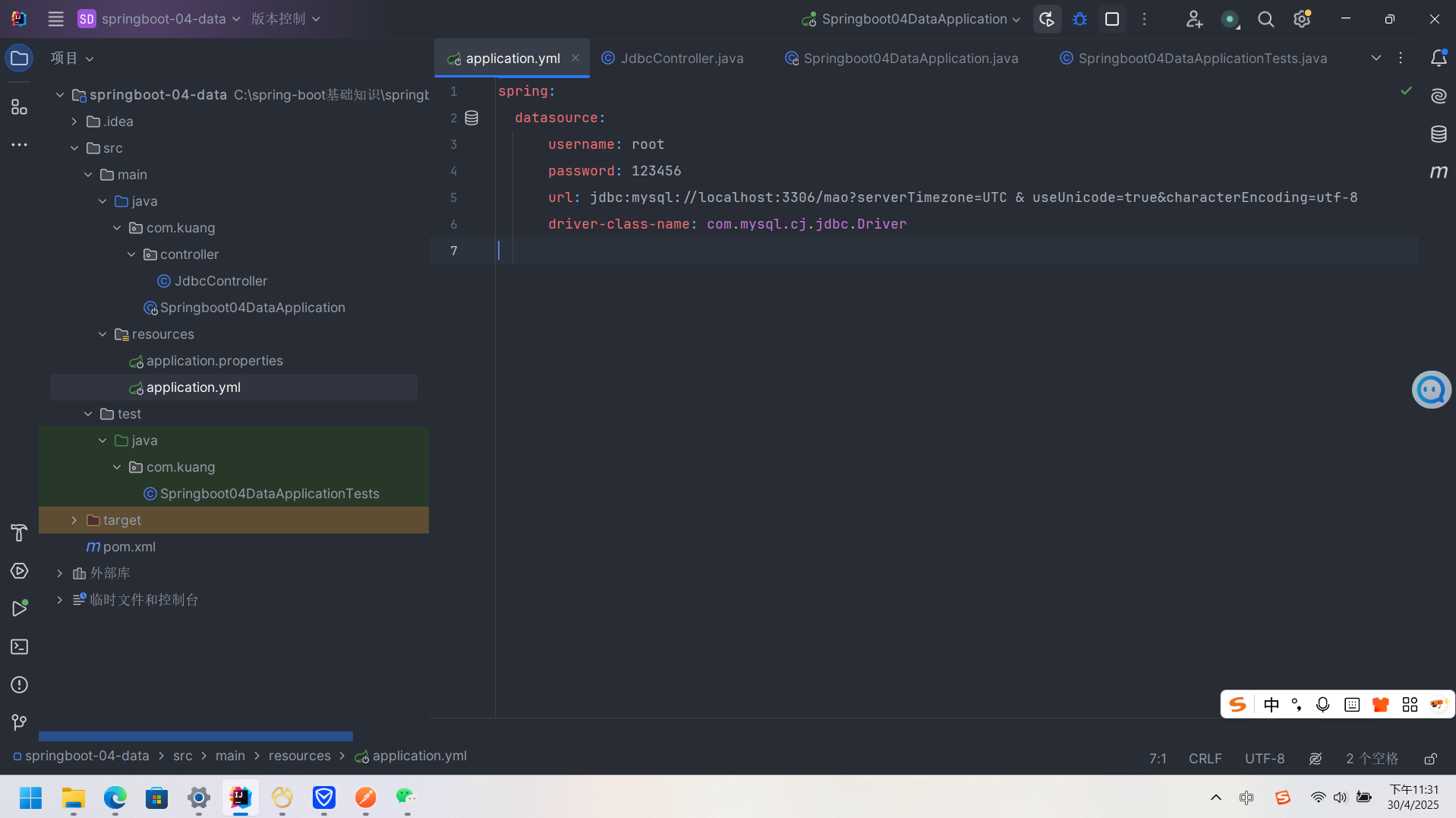Open the Run tool window
1456x818 pixels.
click(19, 608)
